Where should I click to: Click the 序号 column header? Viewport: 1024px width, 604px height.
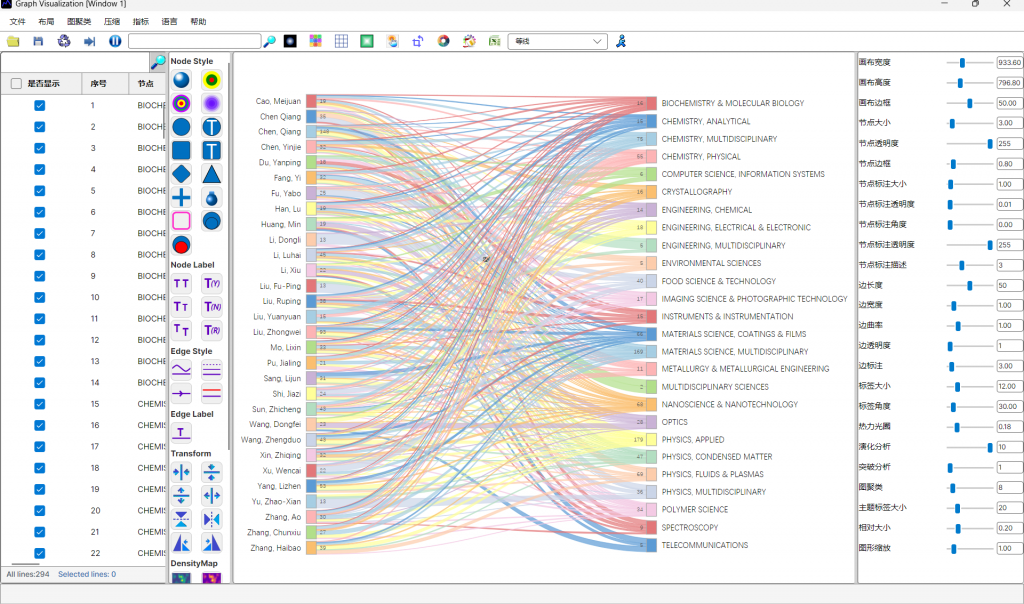pyautogui.click(x=98, y=84)
